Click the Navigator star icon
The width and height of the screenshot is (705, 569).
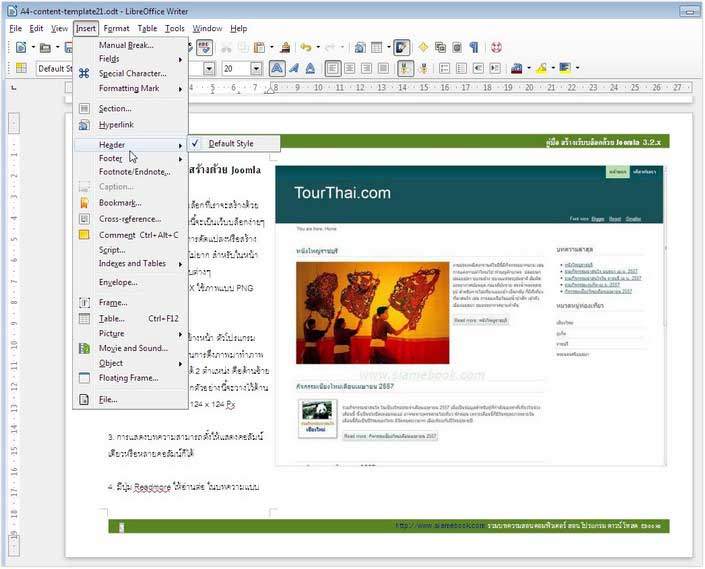click(x=423, y=47)
